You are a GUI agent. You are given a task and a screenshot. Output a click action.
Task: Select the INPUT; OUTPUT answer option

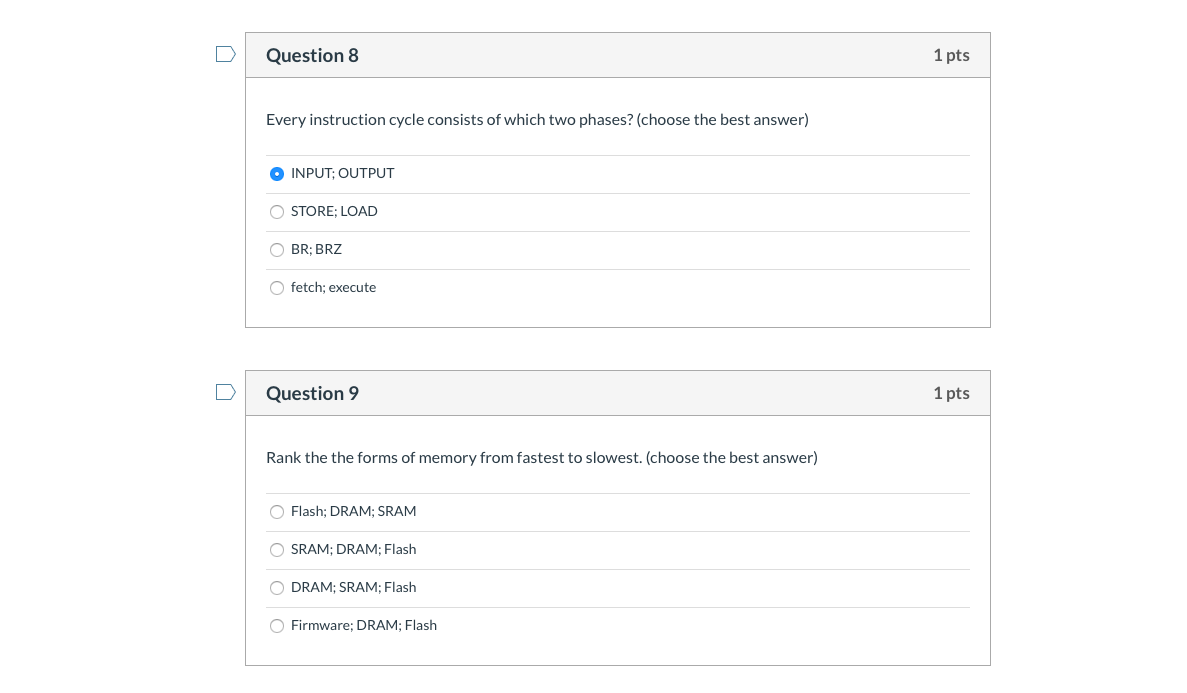tap(277, 174)
